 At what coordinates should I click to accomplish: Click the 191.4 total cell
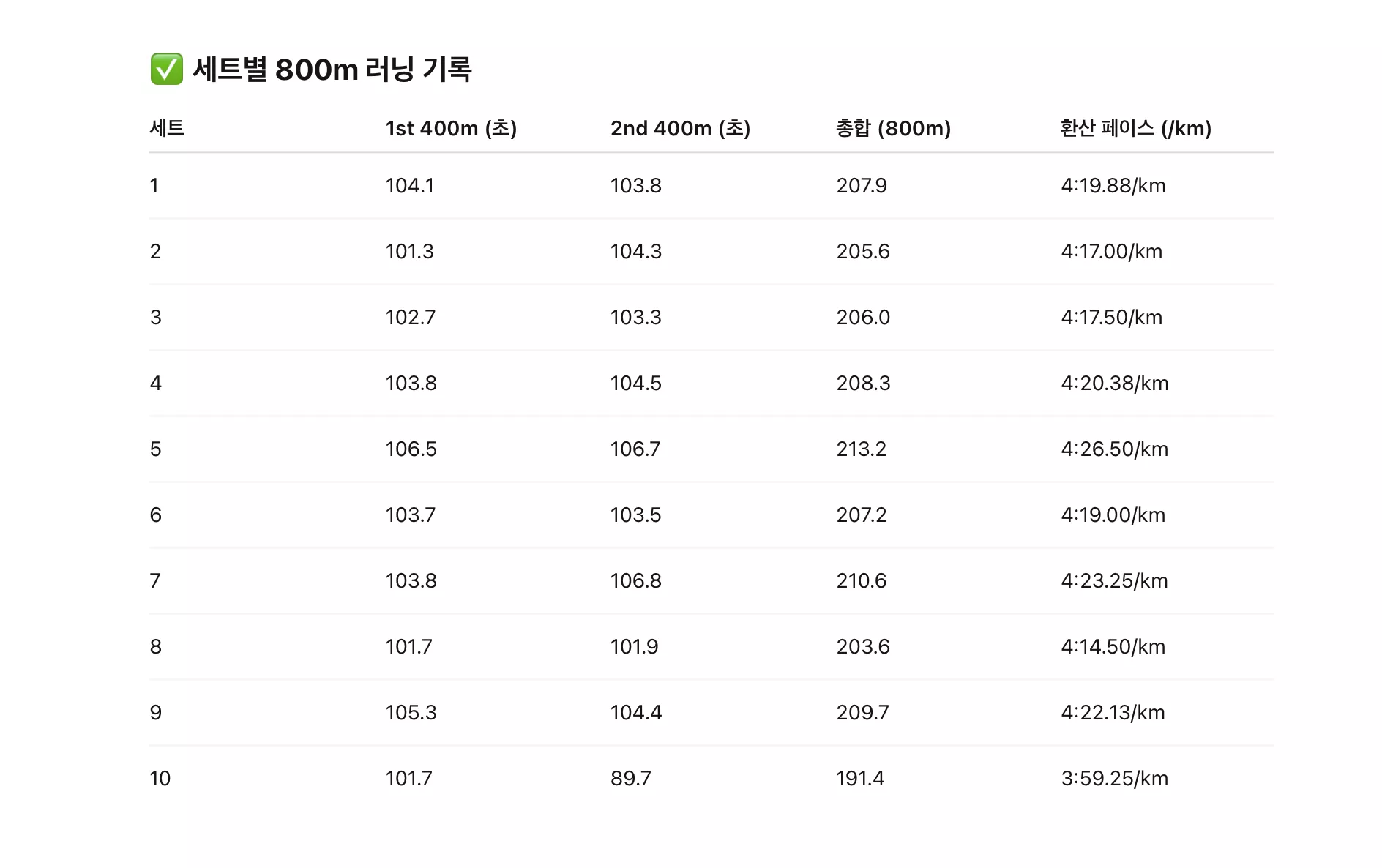860,779
